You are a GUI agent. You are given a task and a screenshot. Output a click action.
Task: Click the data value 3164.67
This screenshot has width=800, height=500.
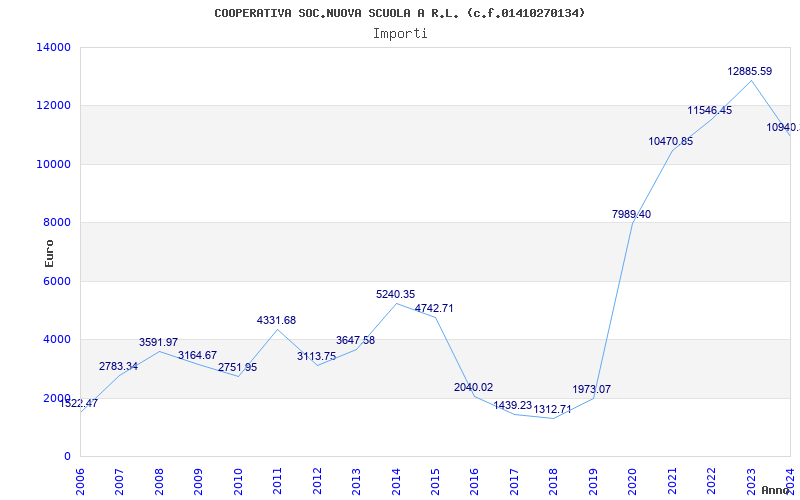coord(197,355)
